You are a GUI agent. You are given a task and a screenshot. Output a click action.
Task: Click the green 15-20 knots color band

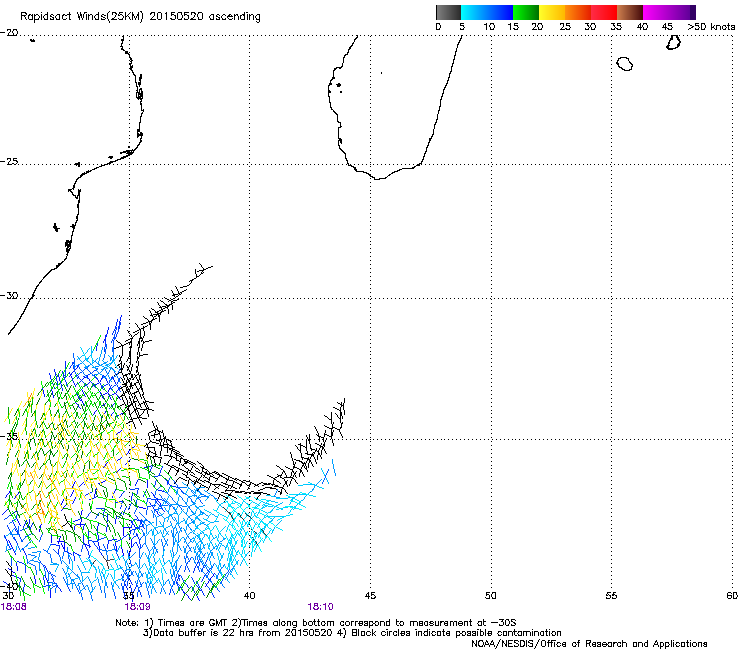[526, 12]
